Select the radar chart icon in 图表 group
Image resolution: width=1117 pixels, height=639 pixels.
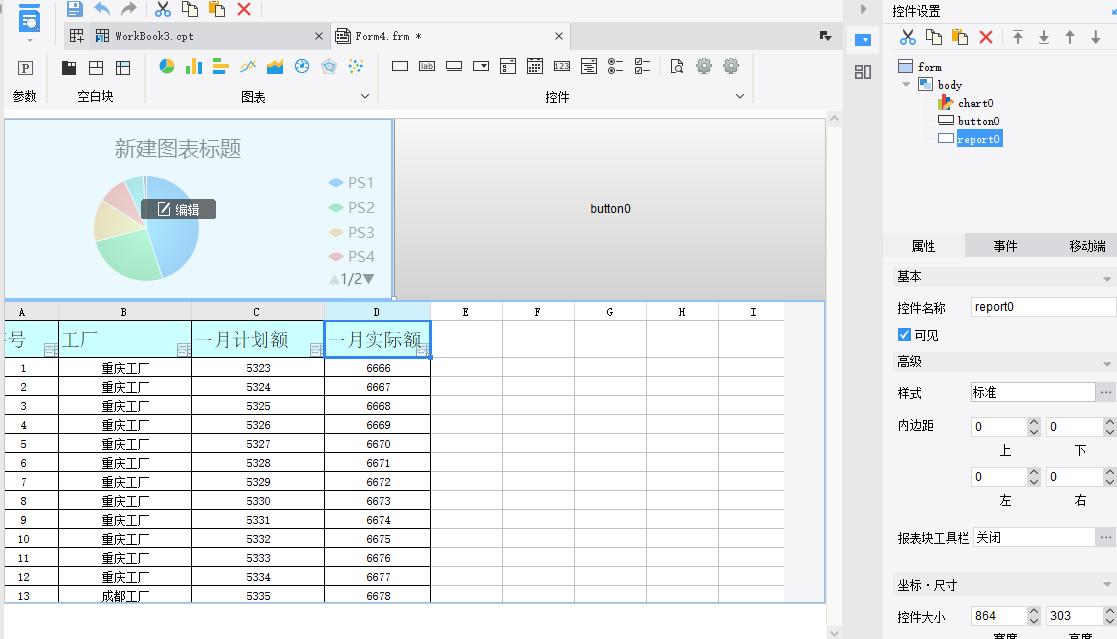328,66
